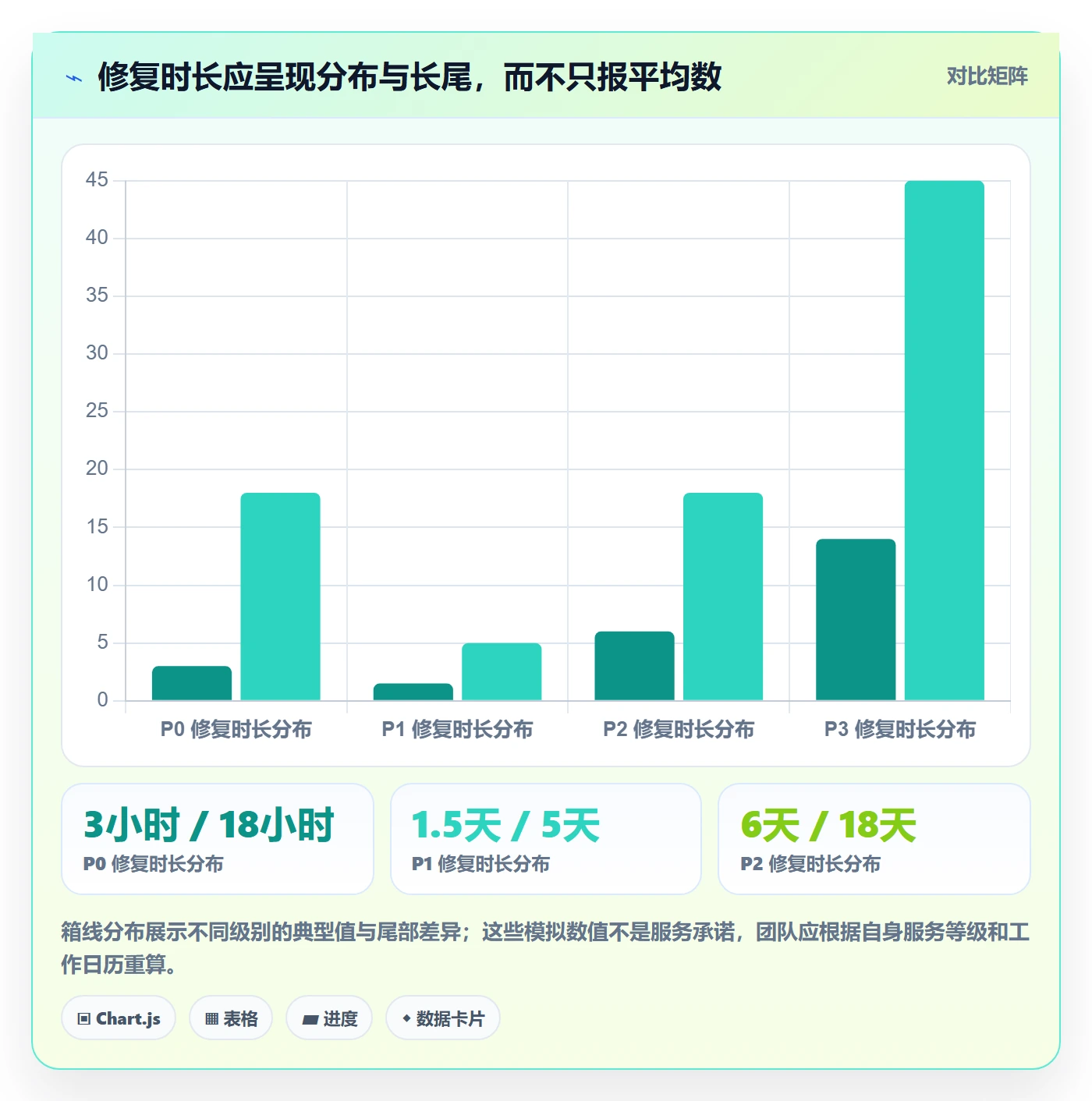
Task: Click the dark teal bar for P1
Action: click(413, 692)
